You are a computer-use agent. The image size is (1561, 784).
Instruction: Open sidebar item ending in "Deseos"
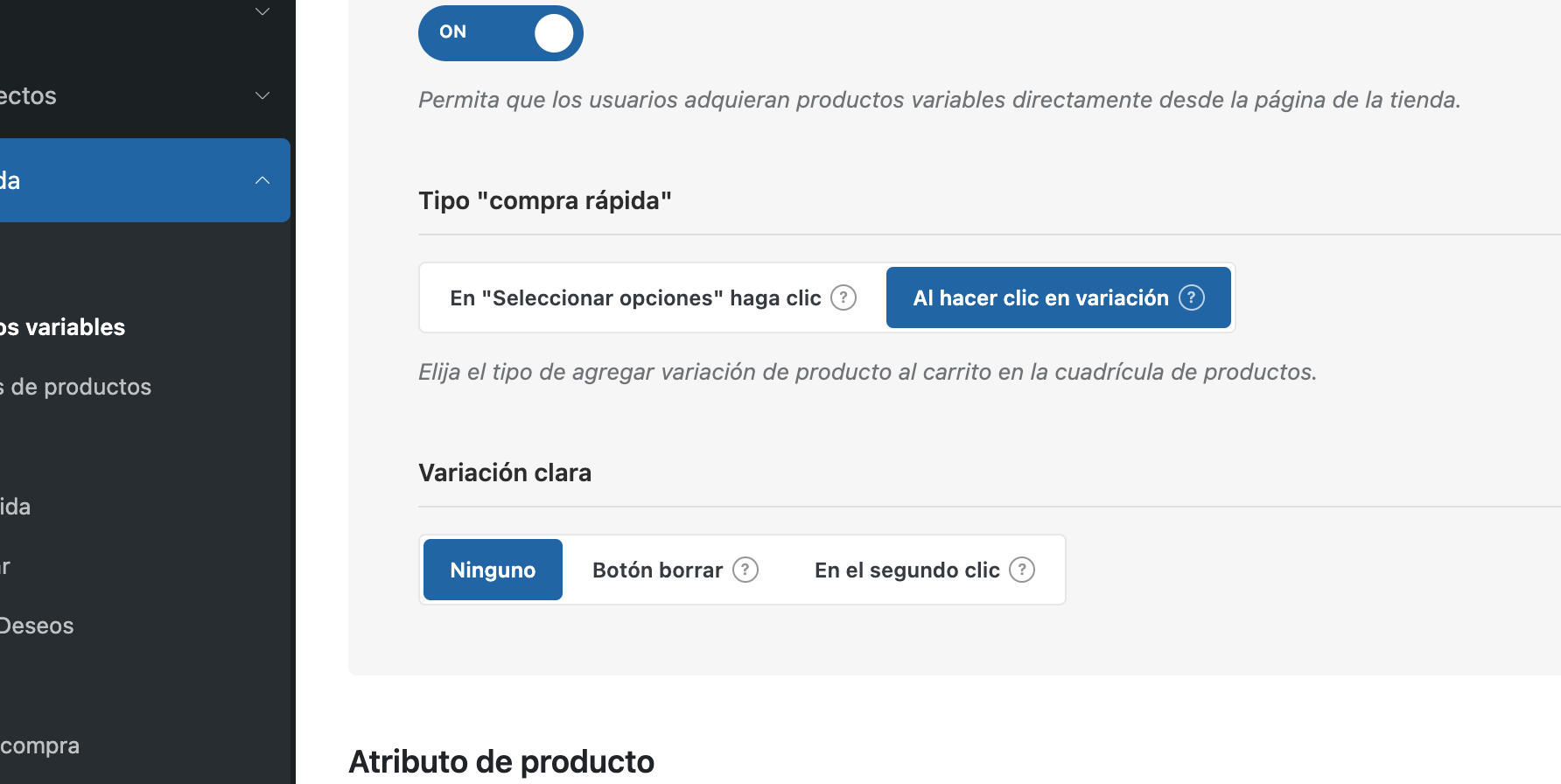(37, 626)
